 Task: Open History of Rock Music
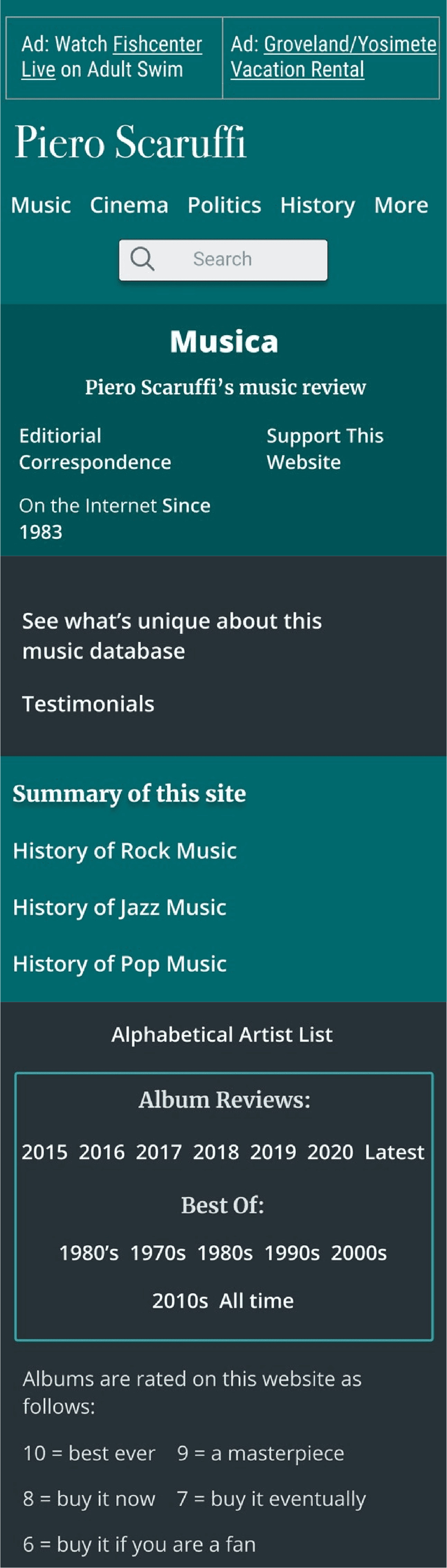125,850
